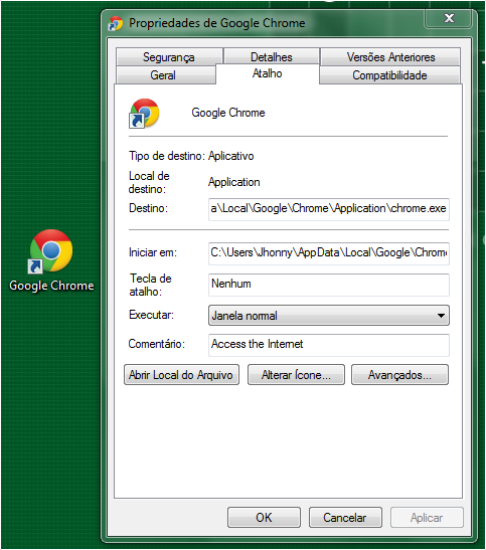Confirm with the OK button
Image resolution: width=486 pixels, height=550 pixels.
pyautogui.click(x=264, y=517)
